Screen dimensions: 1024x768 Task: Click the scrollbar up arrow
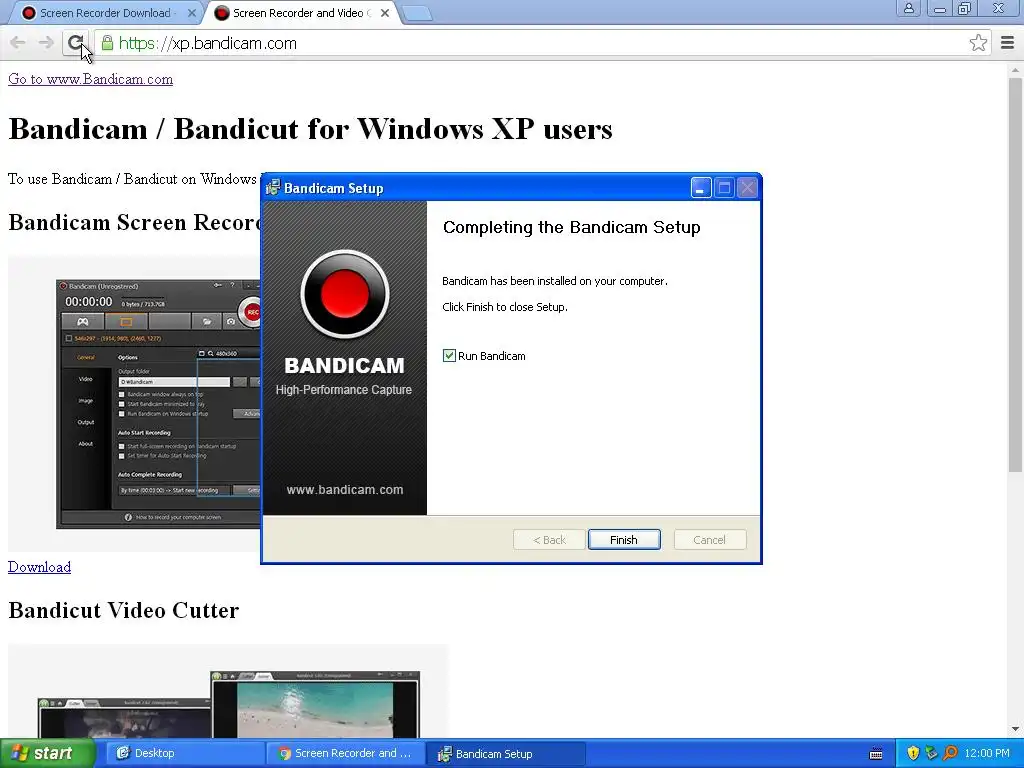pos(1014,69)
